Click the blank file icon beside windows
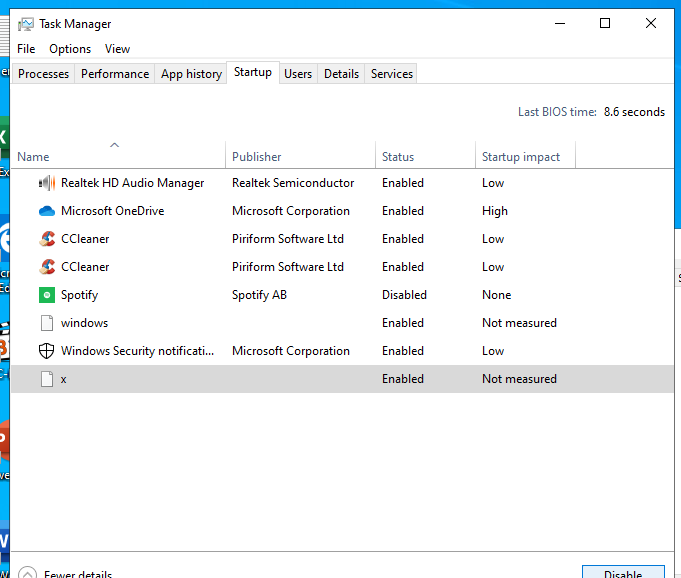Screen dimensions: 681x578 (47, 323)
